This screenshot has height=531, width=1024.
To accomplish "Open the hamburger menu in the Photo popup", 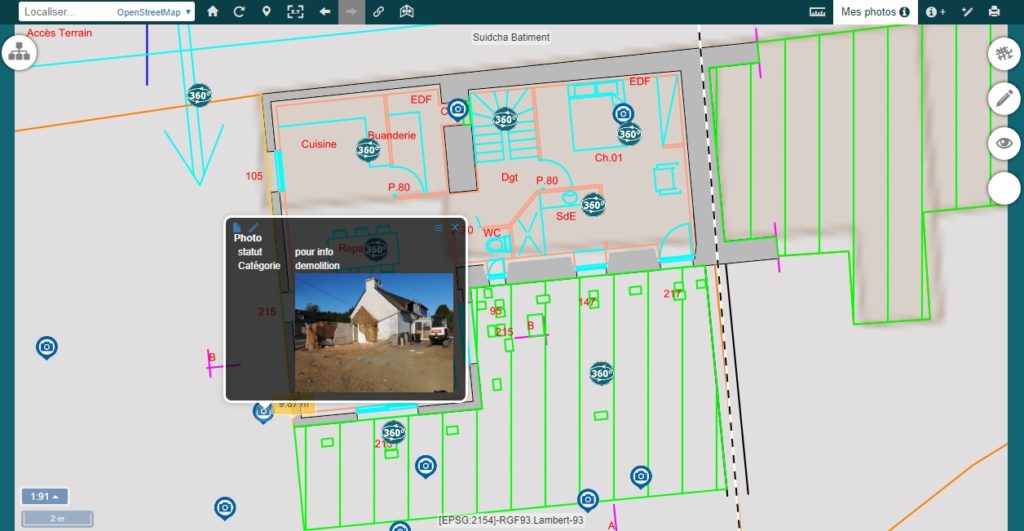I will [x=438, y=228].
